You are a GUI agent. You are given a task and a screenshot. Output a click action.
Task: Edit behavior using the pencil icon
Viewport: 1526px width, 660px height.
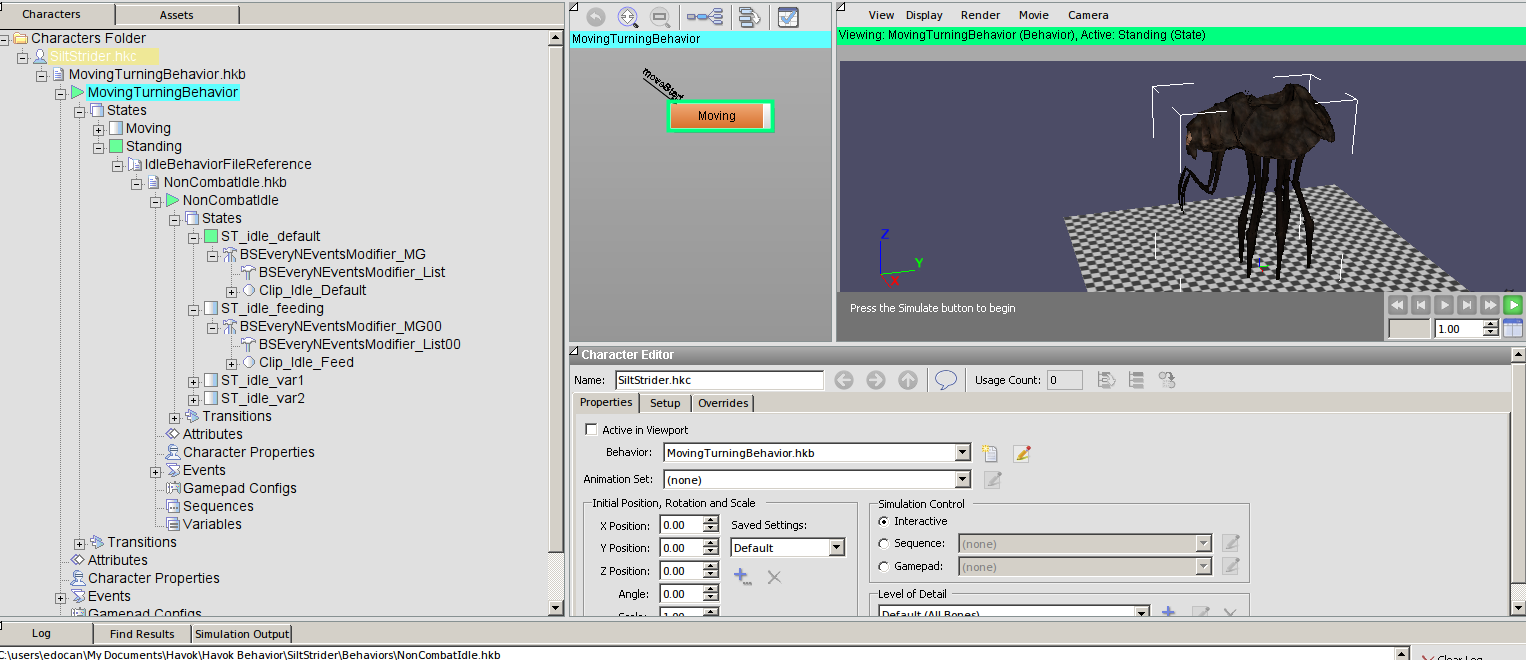pyautogui.click(x=1021, y=453)
